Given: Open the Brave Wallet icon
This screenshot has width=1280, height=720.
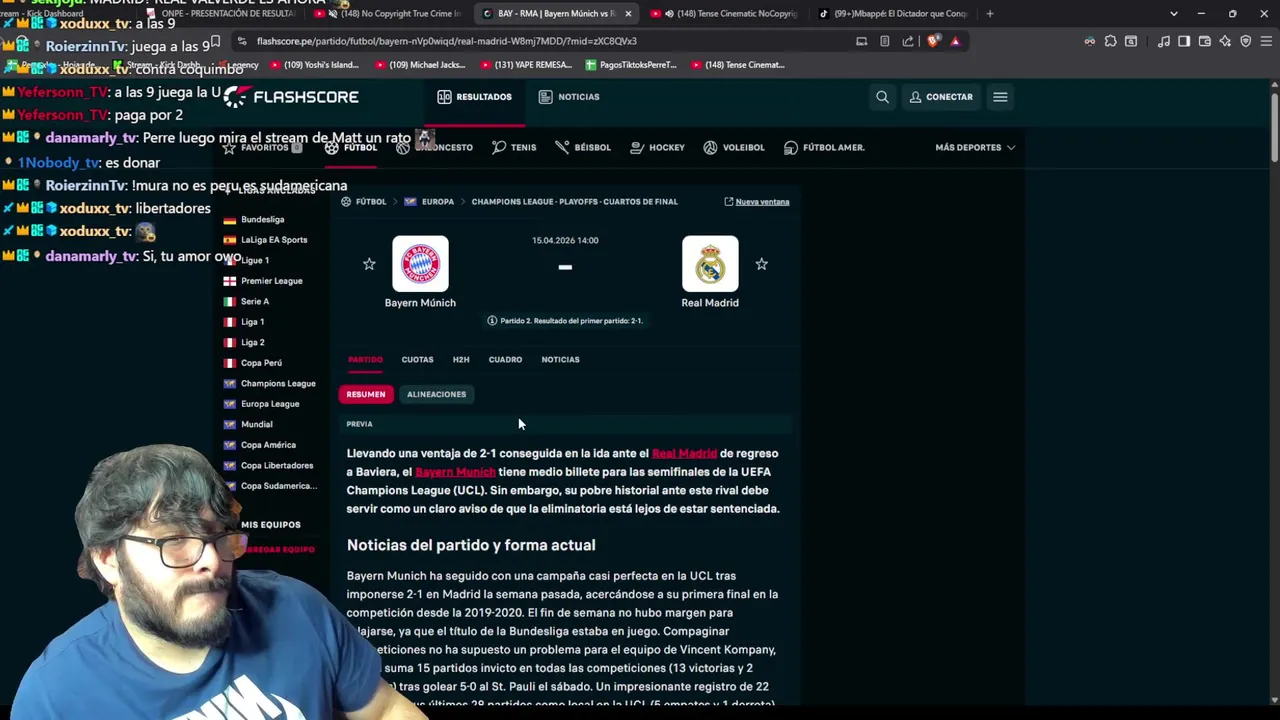Looking at the screenshot, I should tap(1204, 41).
